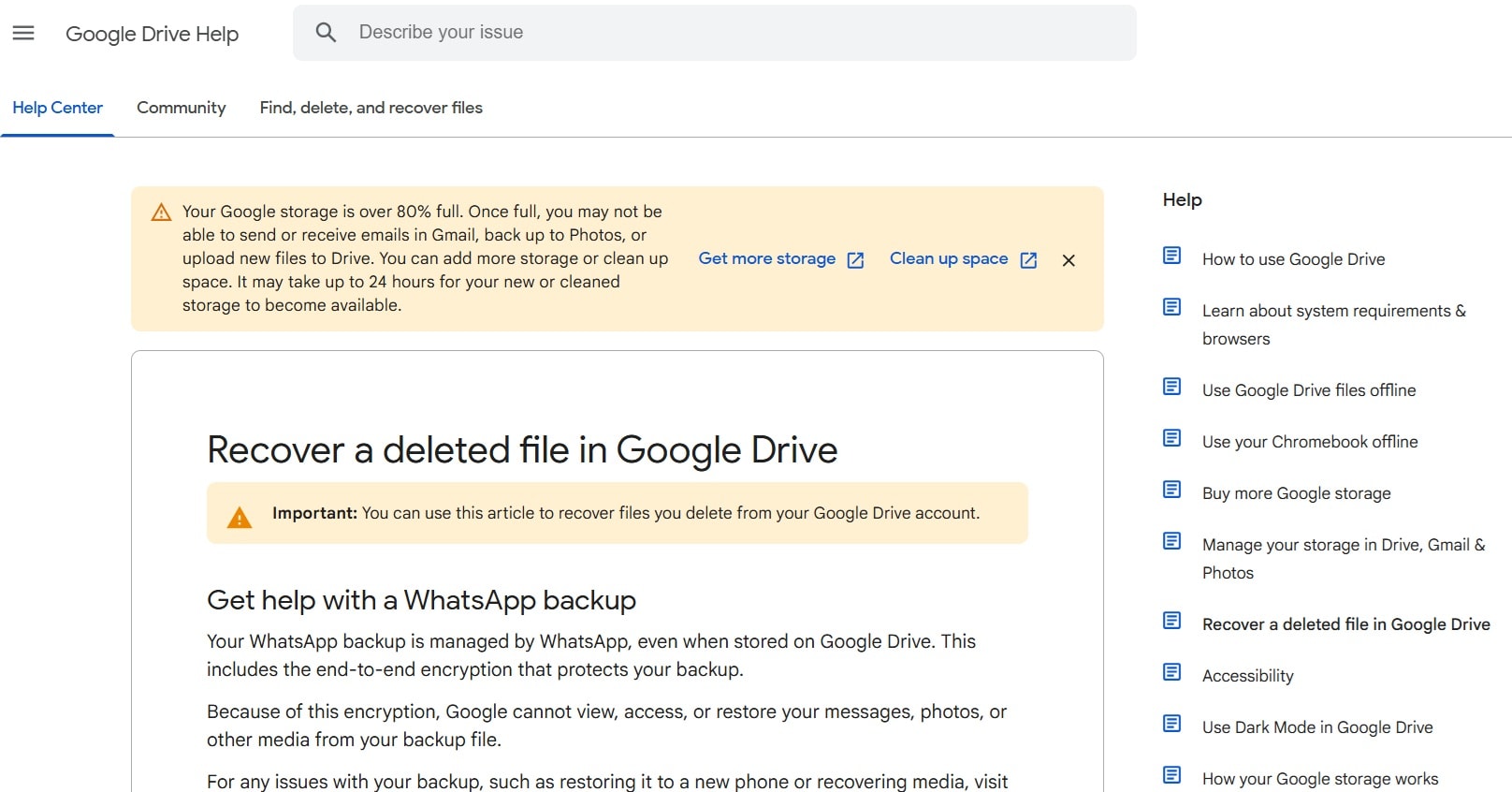Open Buy more Google storage article
Viewport: 1512px width, 792px height.
(x=1296, y=493)
